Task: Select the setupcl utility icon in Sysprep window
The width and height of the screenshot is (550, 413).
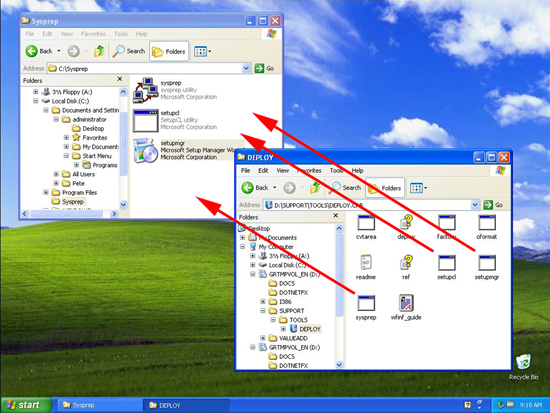Action: point(145,120)
